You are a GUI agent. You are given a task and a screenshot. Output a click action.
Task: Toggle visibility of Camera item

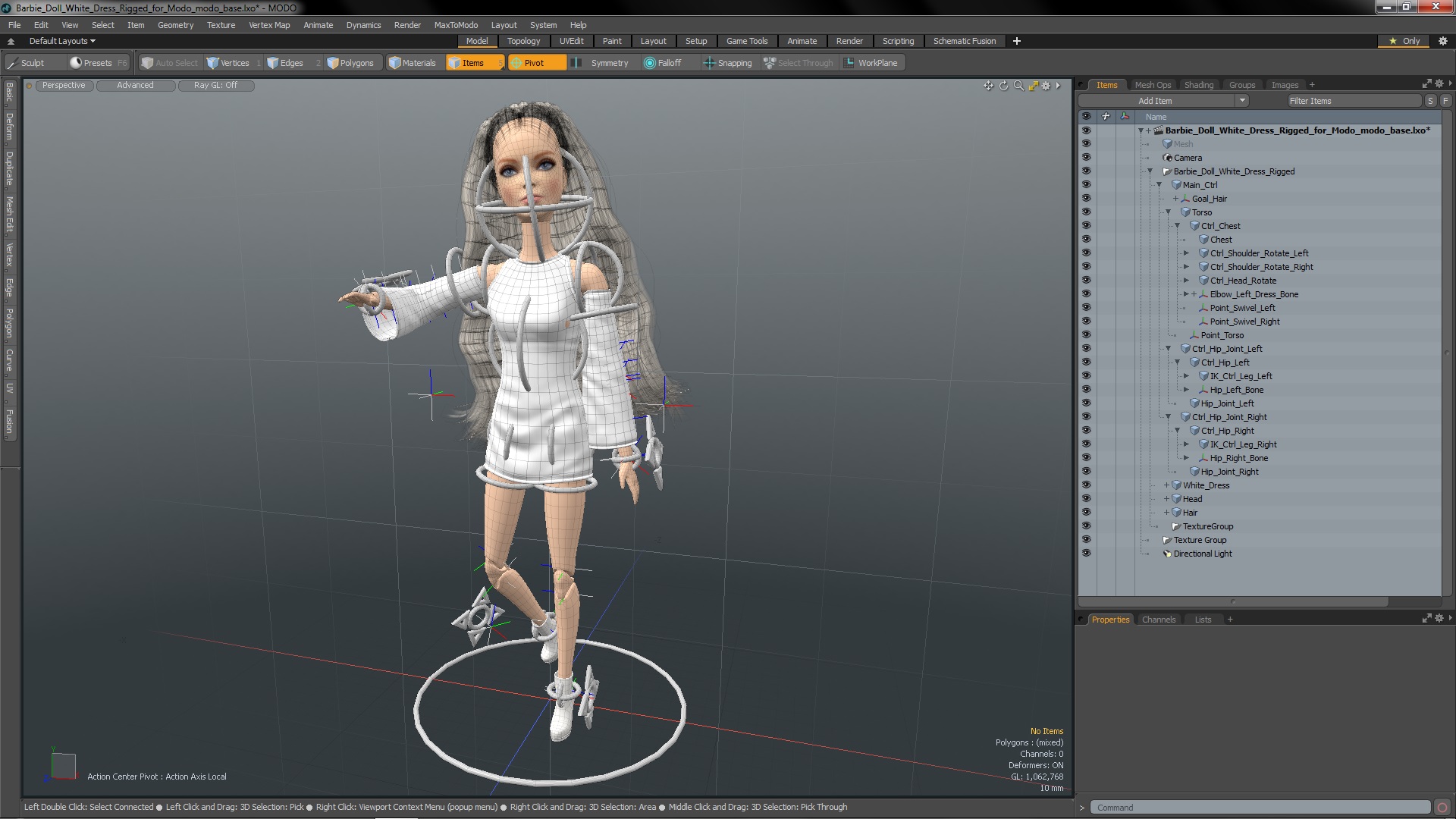click(x=1086, y=158)
